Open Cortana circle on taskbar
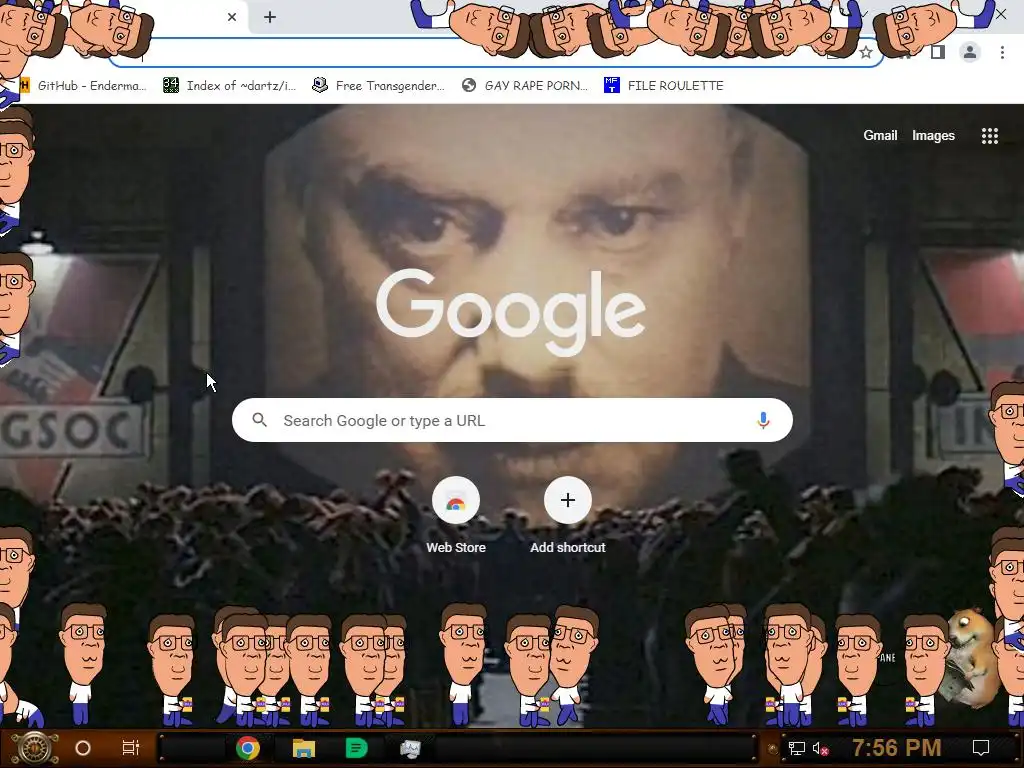Screen dimensions: 1024x768 [83, 748]
